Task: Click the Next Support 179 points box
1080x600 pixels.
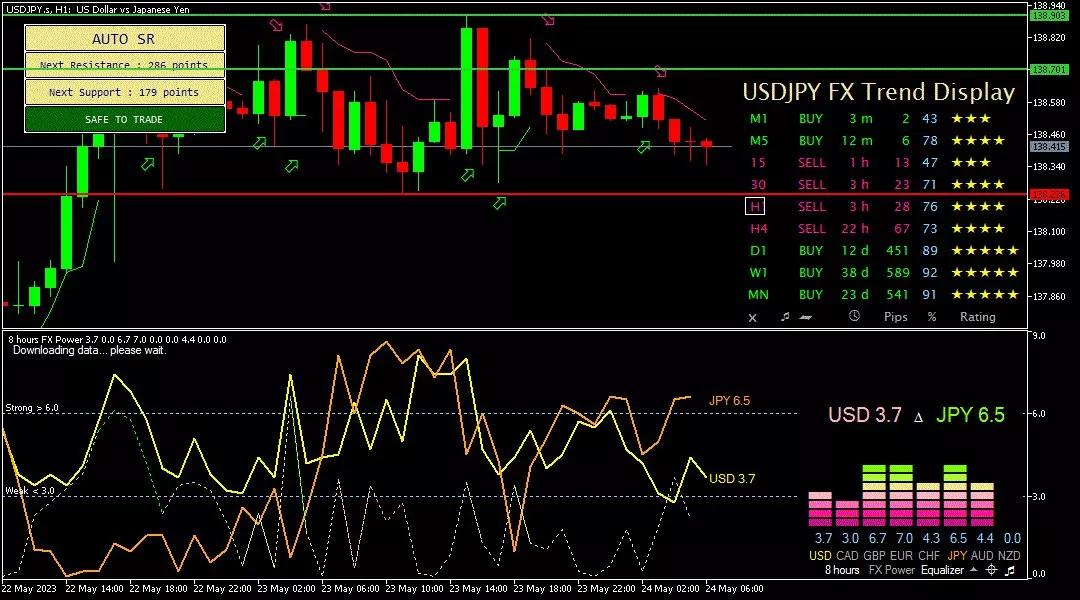Action: pos(125,92)
